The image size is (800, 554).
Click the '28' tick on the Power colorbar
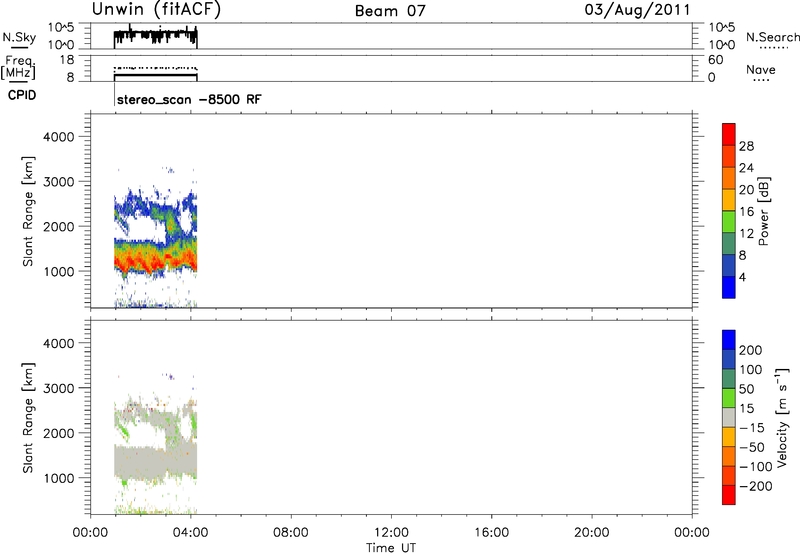tap(746, 146)
